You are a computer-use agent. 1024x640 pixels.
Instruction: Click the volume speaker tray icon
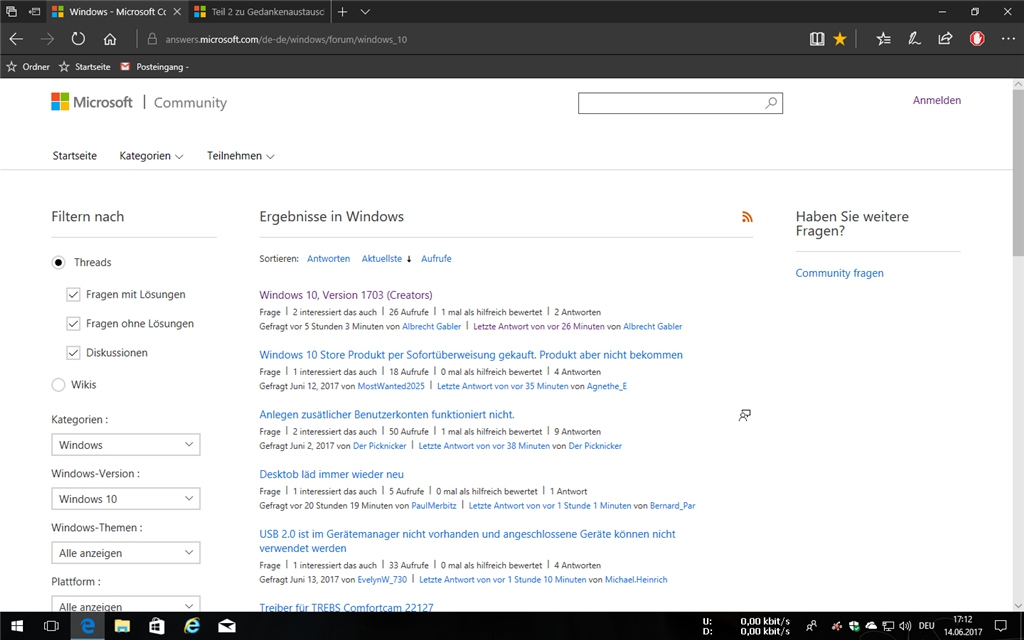tap(905, 626)
